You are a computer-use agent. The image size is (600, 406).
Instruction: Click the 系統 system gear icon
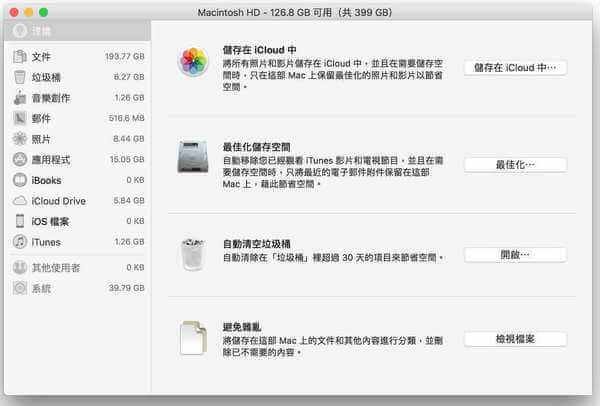20,288
